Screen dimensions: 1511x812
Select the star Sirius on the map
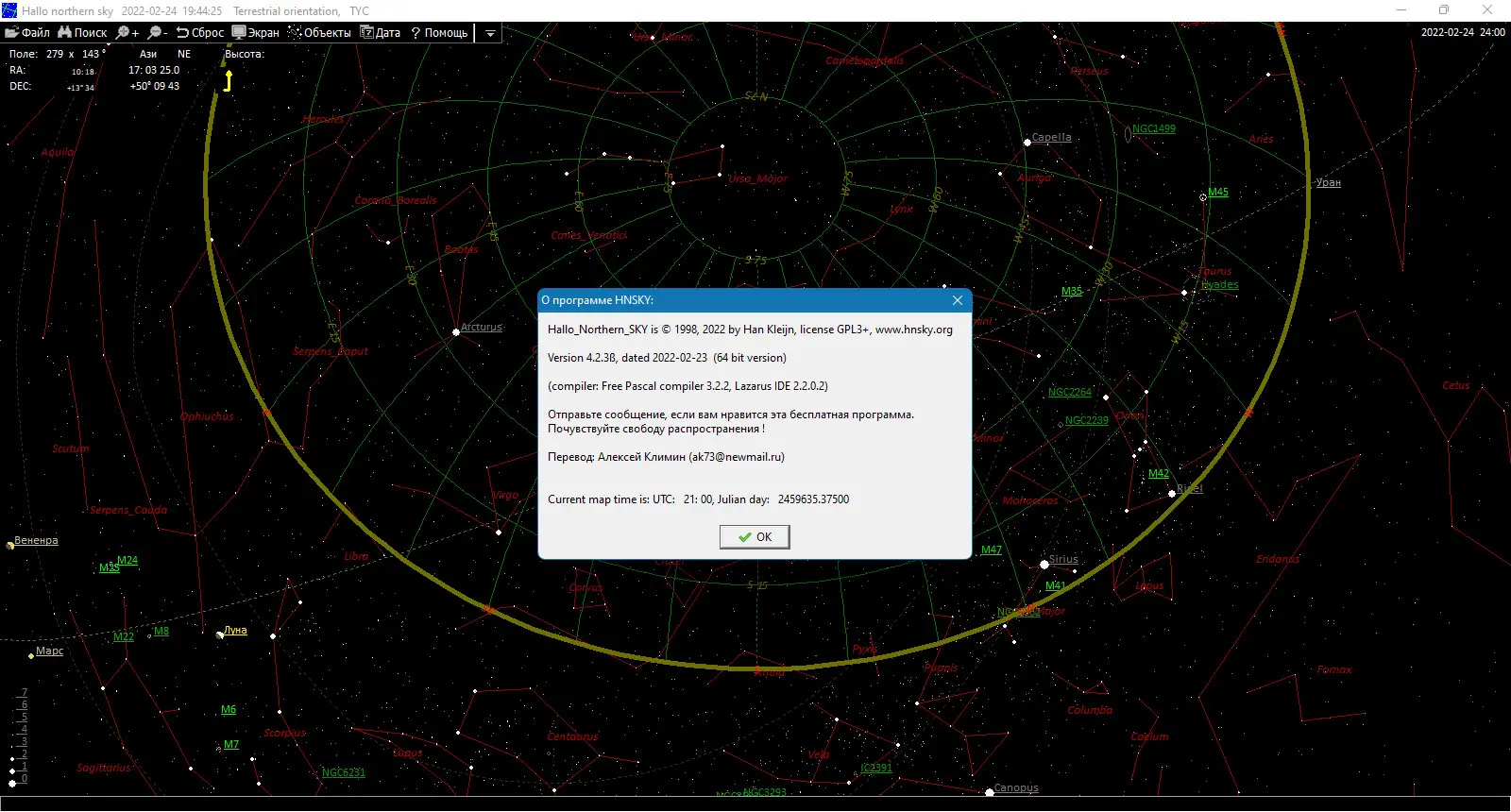pyautogui.click(x=1064, y=560)
